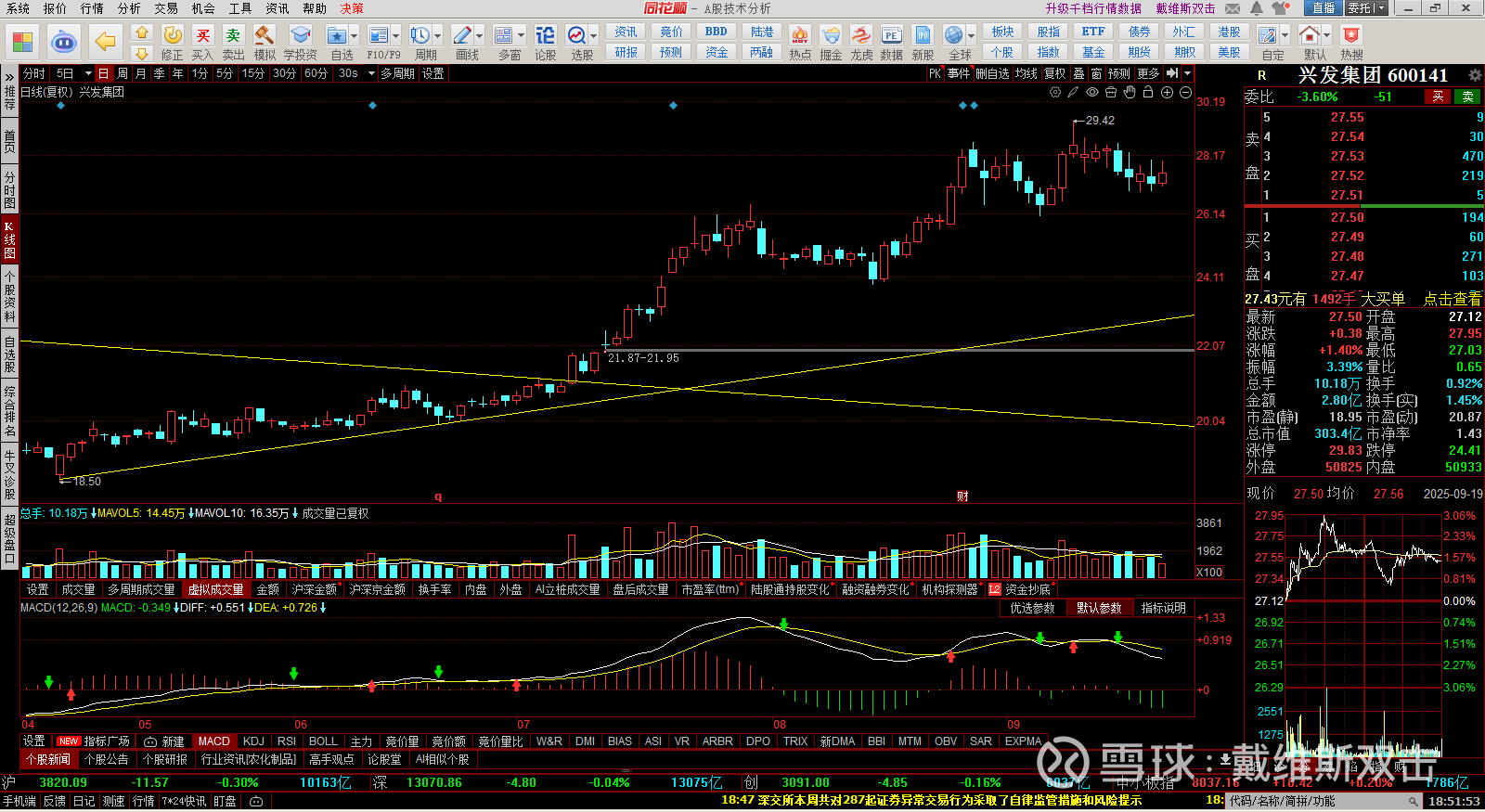The width and height of the screenshot is (1485, 812).
Task: Click the 指标说明 button
Action: tap(1164, 608)
